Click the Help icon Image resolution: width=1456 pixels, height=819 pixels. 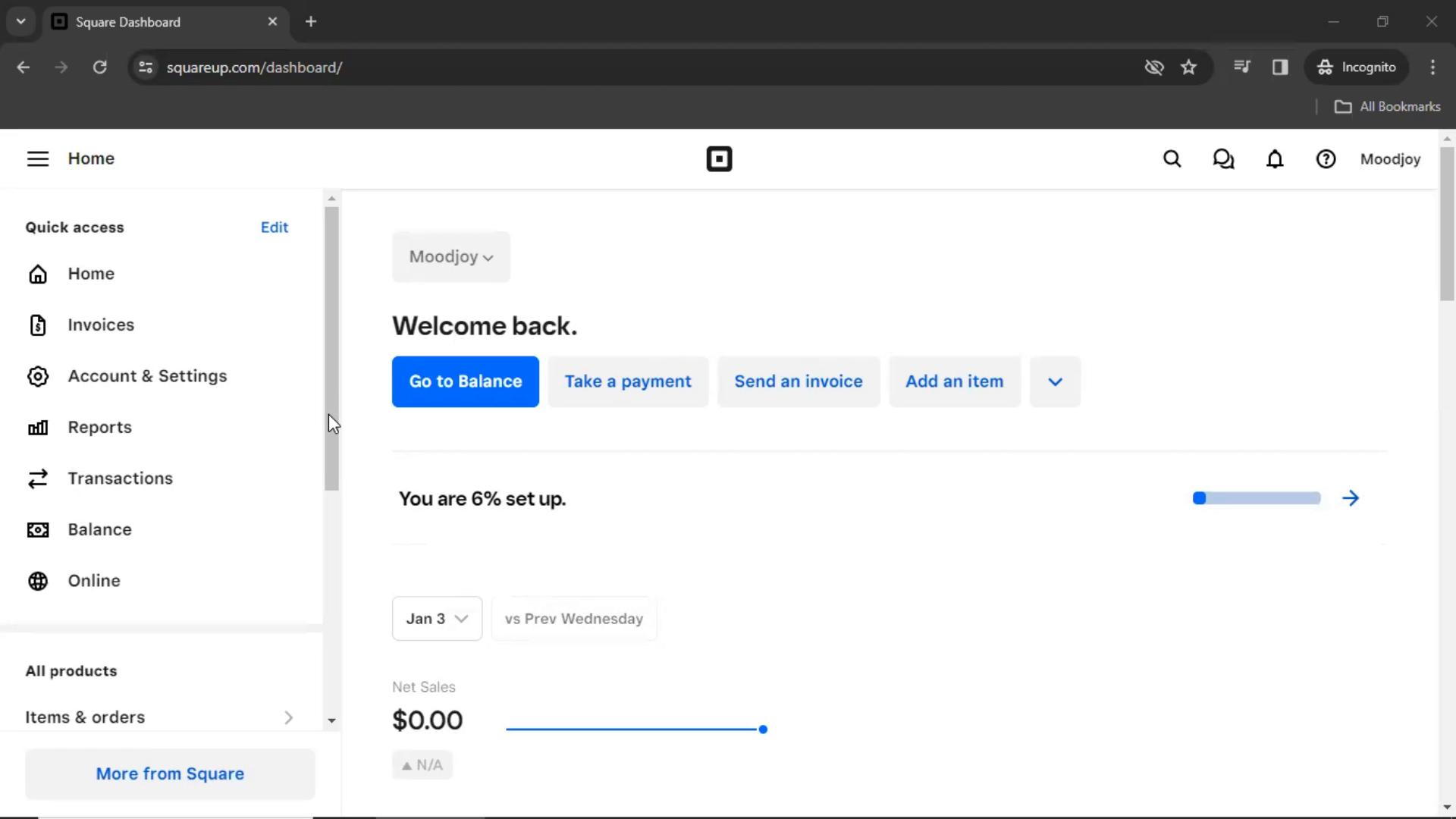(x=1326, y=159)
